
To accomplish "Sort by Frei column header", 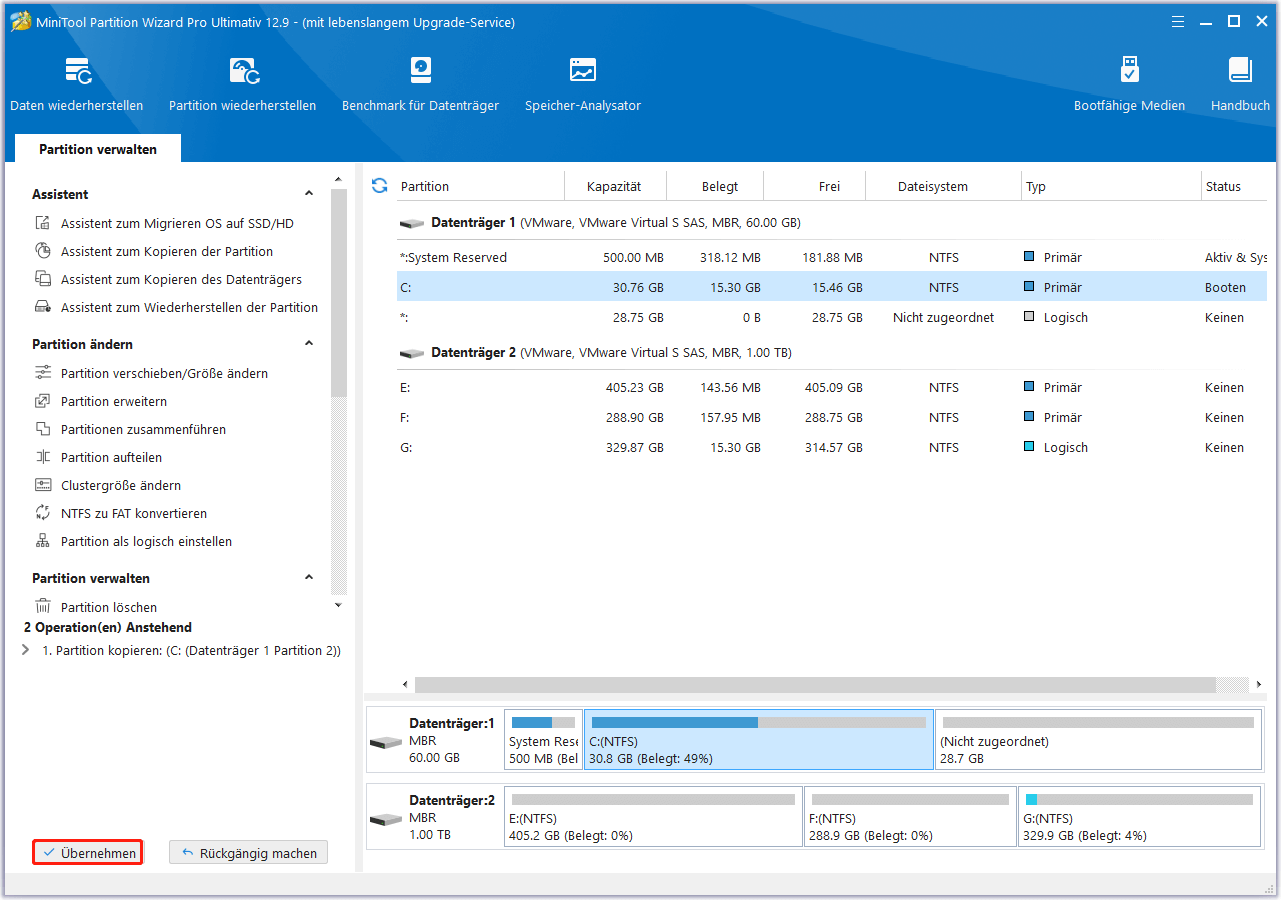I will coord(829,187).
